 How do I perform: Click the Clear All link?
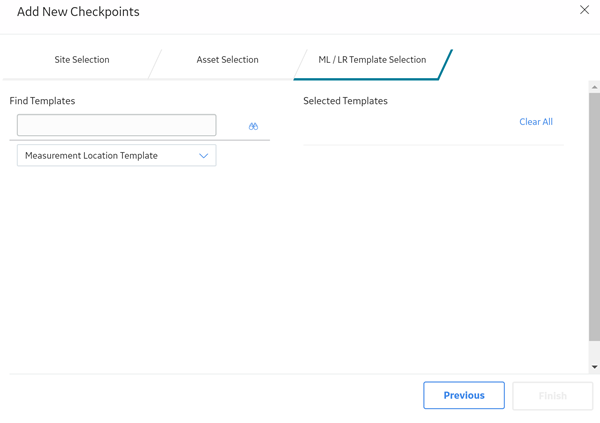click(x=536, y=122)
